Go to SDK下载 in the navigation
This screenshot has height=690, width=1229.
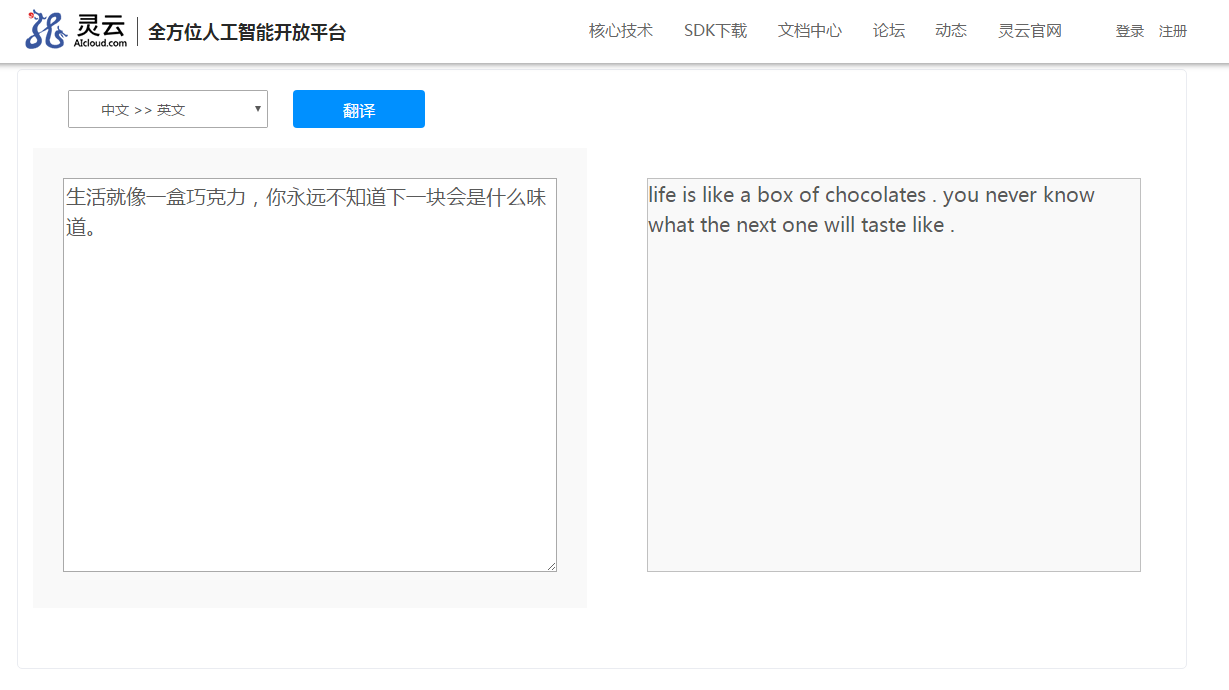point(715,31)
